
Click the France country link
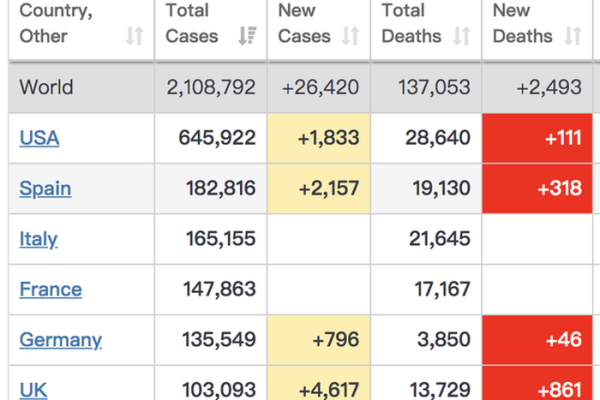tap(50, 289)
